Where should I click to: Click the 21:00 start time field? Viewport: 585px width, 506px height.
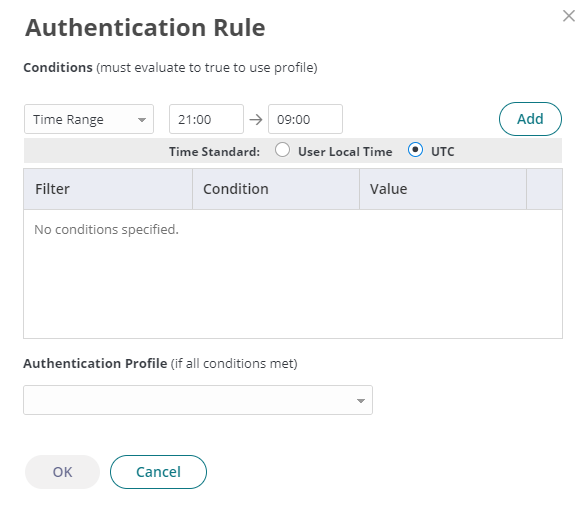[206, 119]
